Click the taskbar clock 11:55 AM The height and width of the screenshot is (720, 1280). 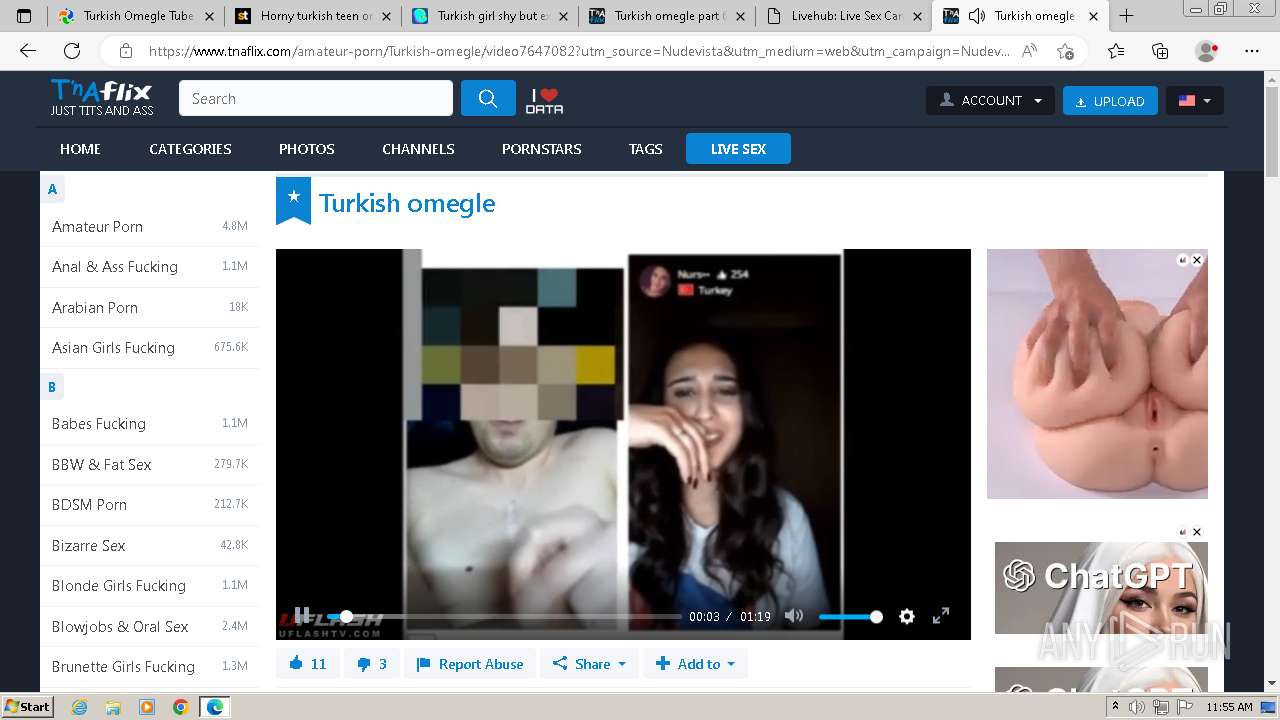pyautogui.click(x=1229, y=707)
